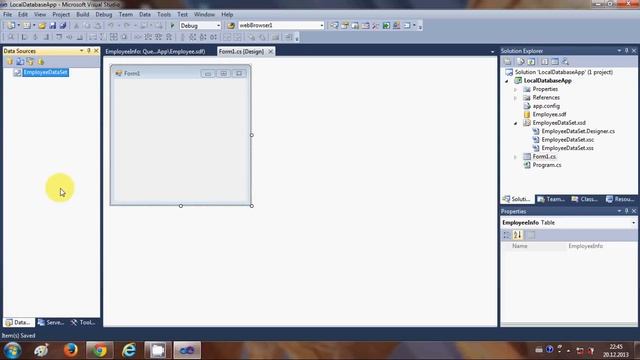Click View Designer icon in Solution Explorer
The width and height of the screenshot is (640, 360).
pos(555,62)
